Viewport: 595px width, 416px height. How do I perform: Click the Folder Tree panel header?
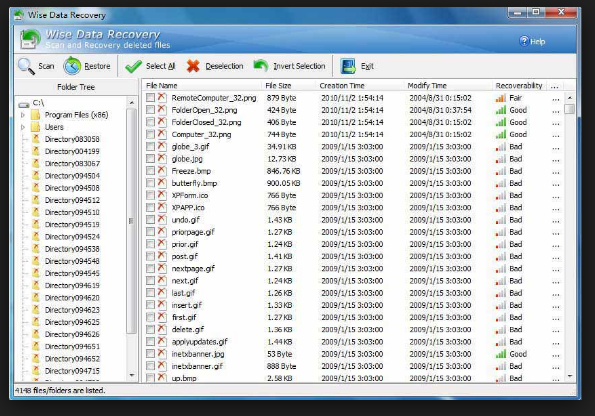(x=76, y=87)
